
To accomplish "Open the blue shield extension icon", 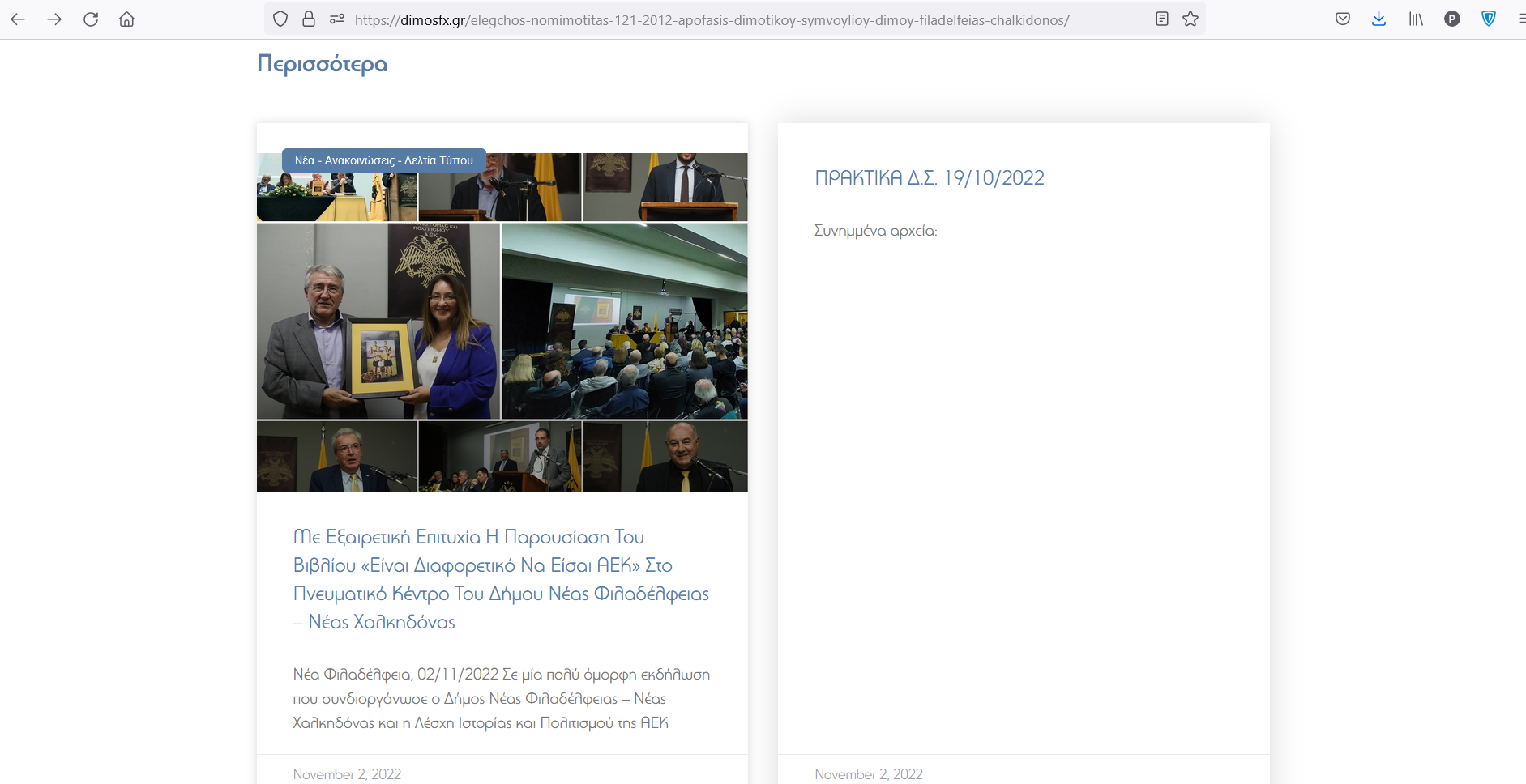I will 1488,19.
